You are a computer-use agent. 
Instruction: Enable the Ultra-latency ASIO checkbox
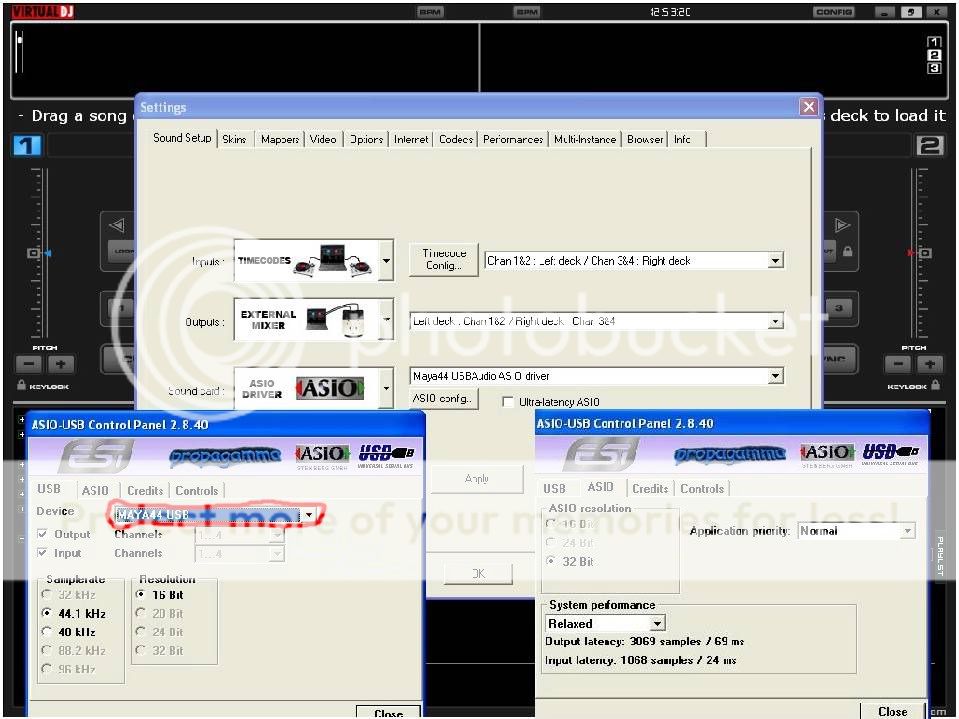pos(508,402)
